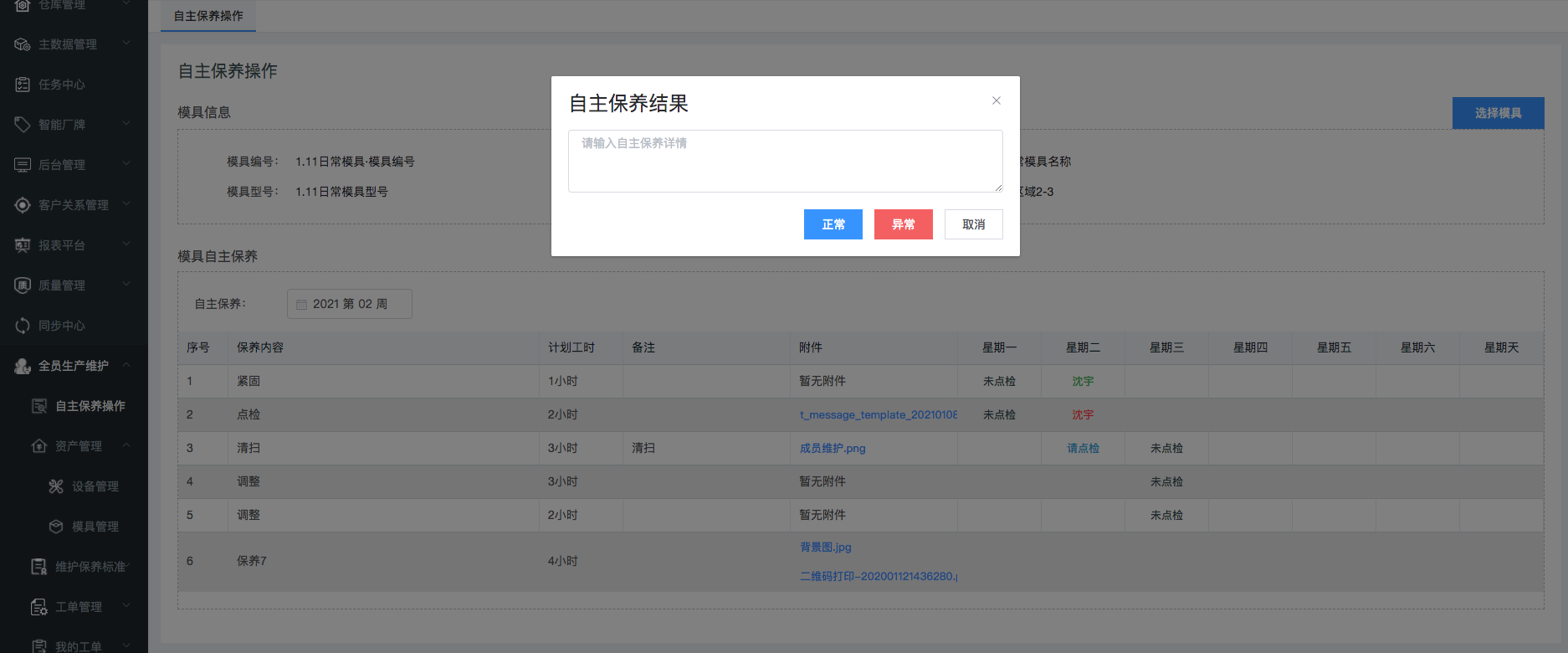The height and width of the screenshot is (653, 1568).
Task: Click the 客户关系管理 icon
Action: pyautogui.click(x=23, y=205)
